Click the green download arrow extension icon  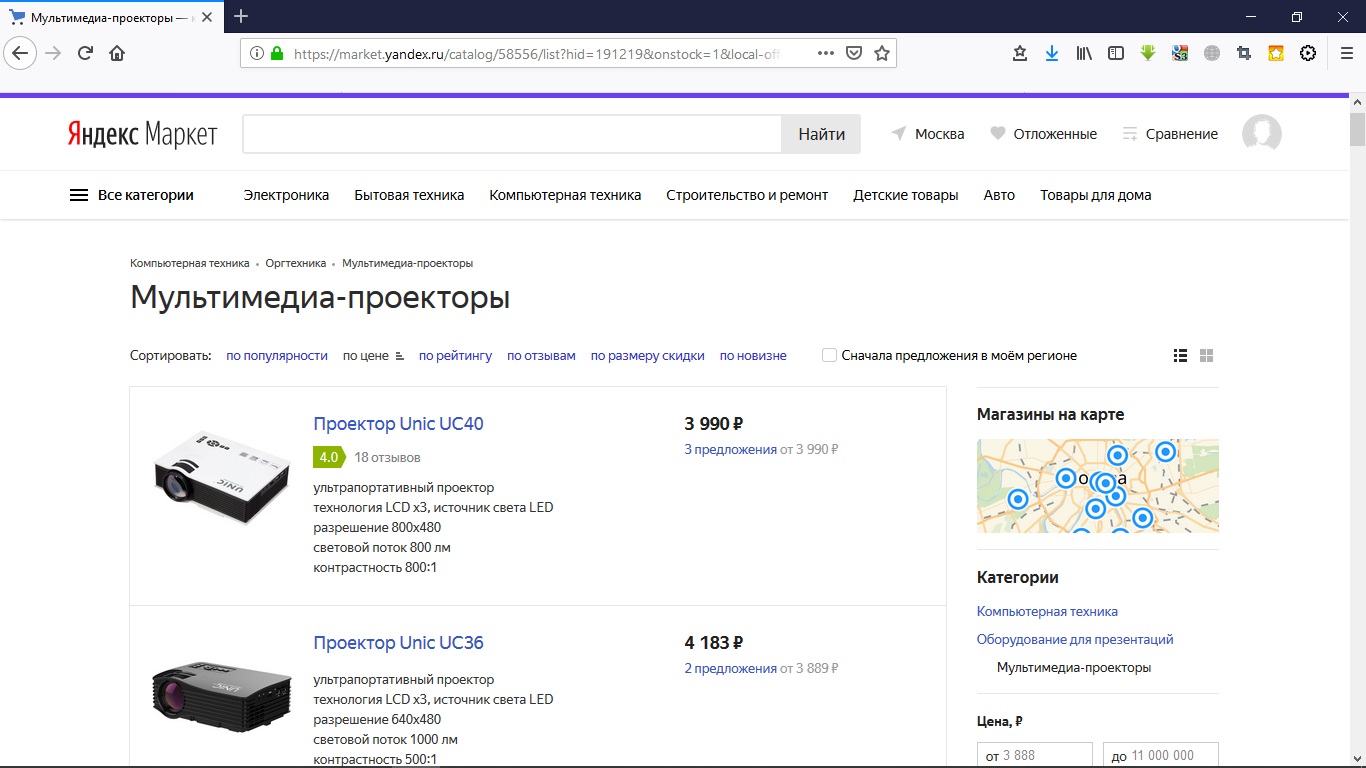(1148, 53)
